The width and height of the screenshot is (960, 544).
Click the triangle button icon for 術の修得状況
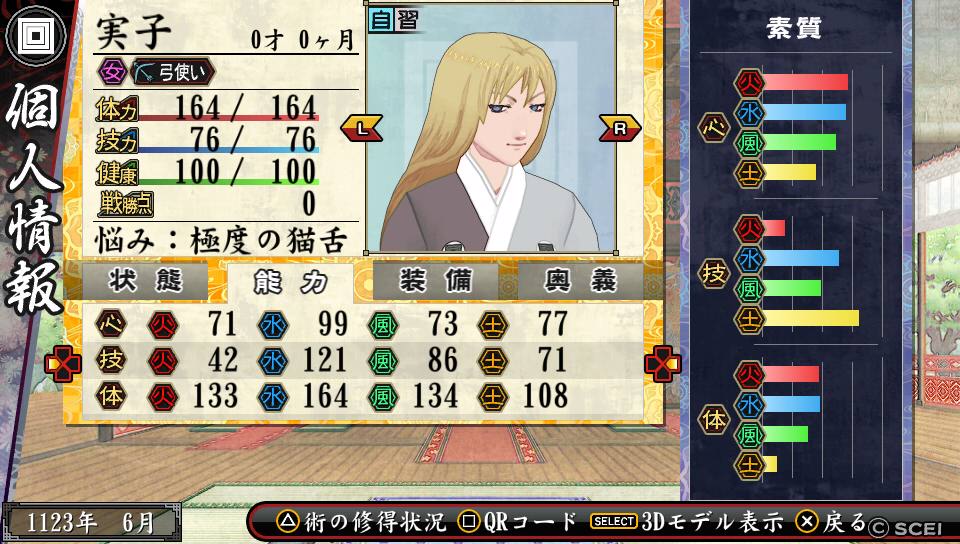287,522
